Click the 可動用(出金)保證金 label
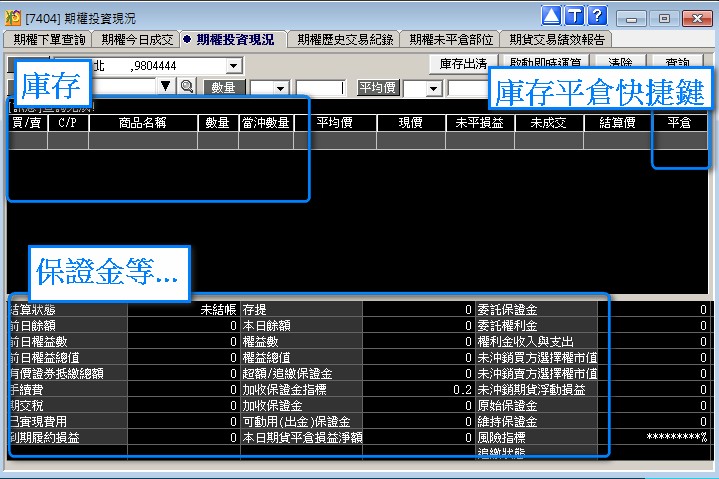The height and width of the screenshot is (479, 719). coord(297,422)
